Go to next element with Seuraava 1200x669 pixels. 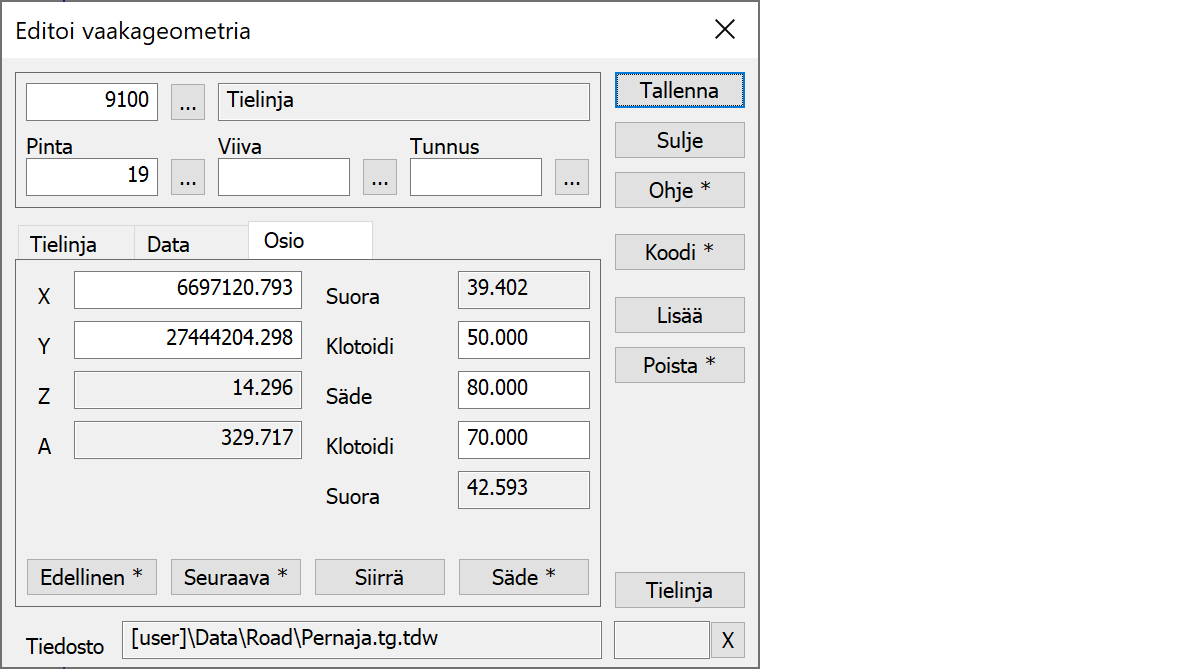point(235,577)
